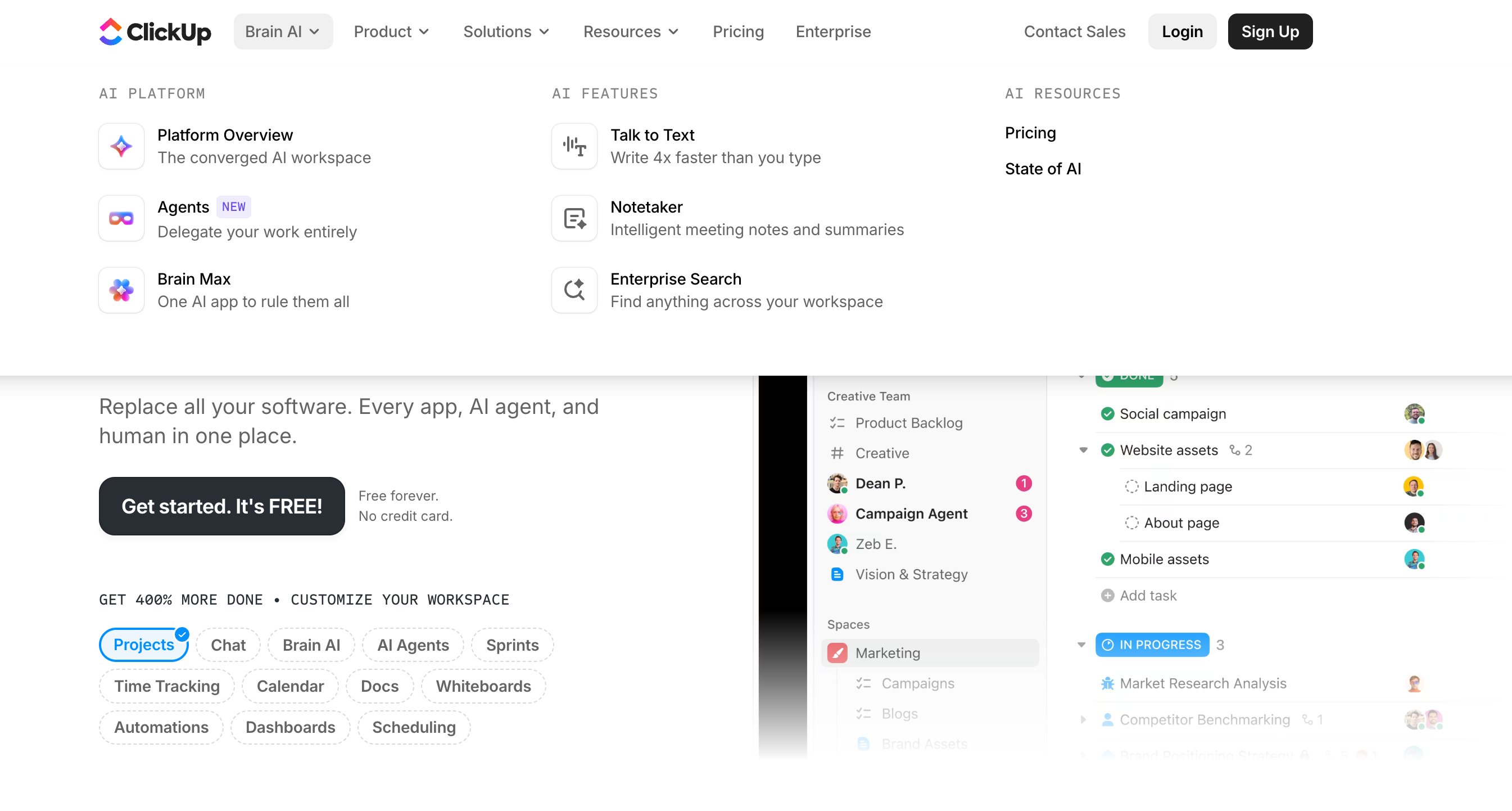Image resolution: width=1512 pixels, height=811 pixels.
Task: Click the Platform Overview sparkle icon
Action: (121, 146)
